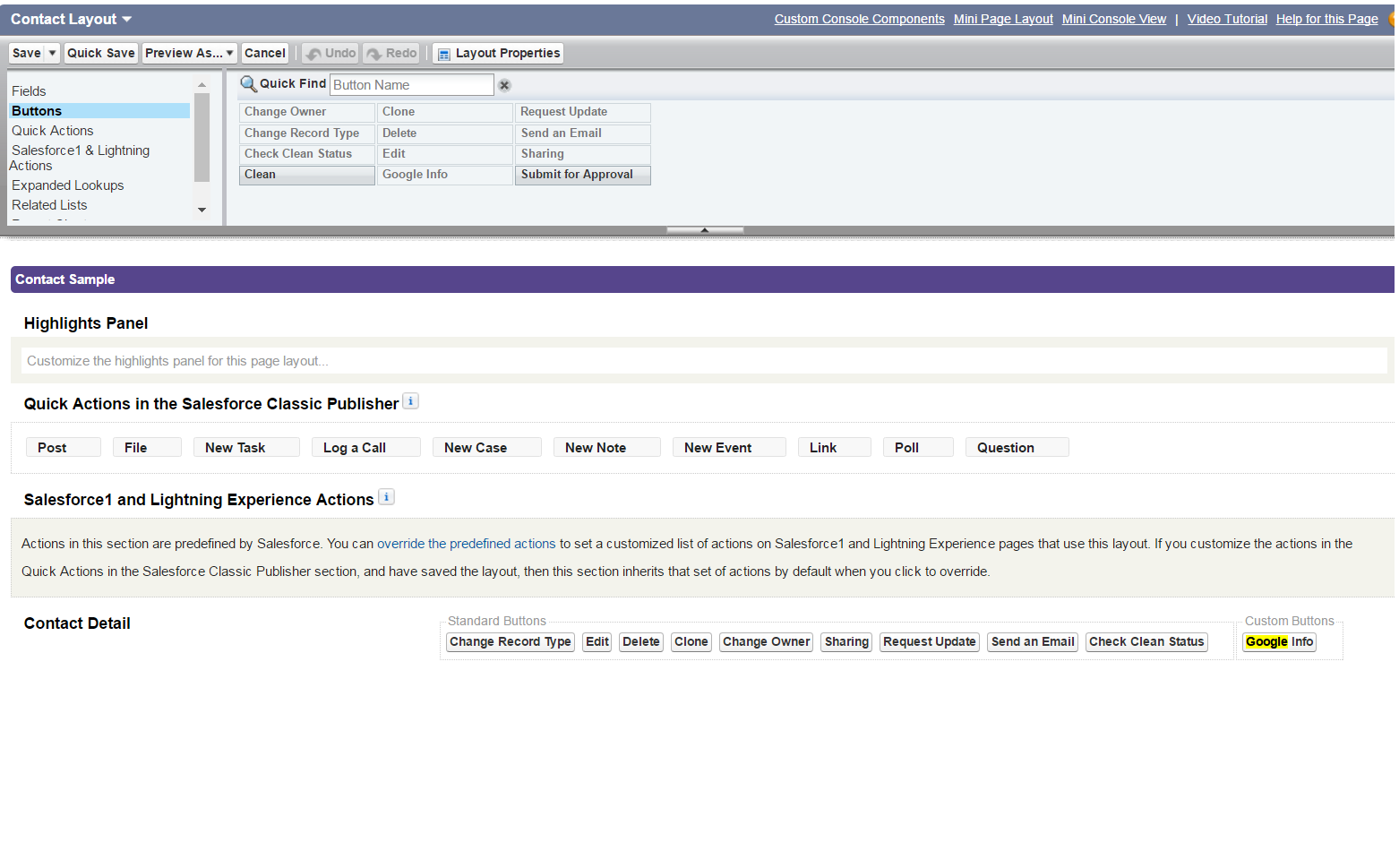Clear the Quick Find search box
The image size is (1399, 868).
504,85
